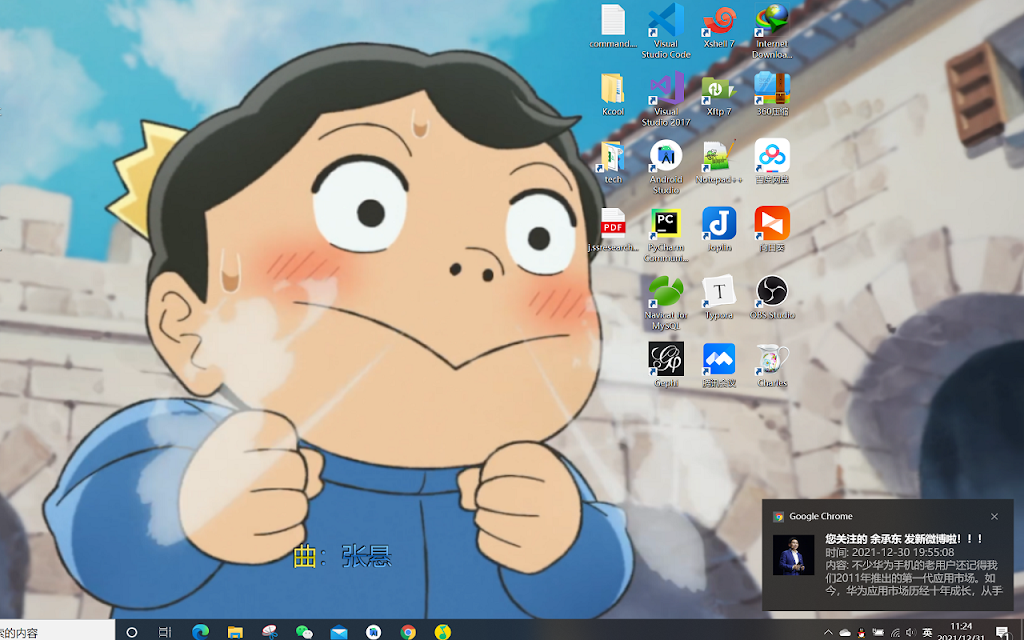This screenshot has width=1024, height=640.
Task: Open Notepad++ from the desktop
Action: click(x=719, y=162)
